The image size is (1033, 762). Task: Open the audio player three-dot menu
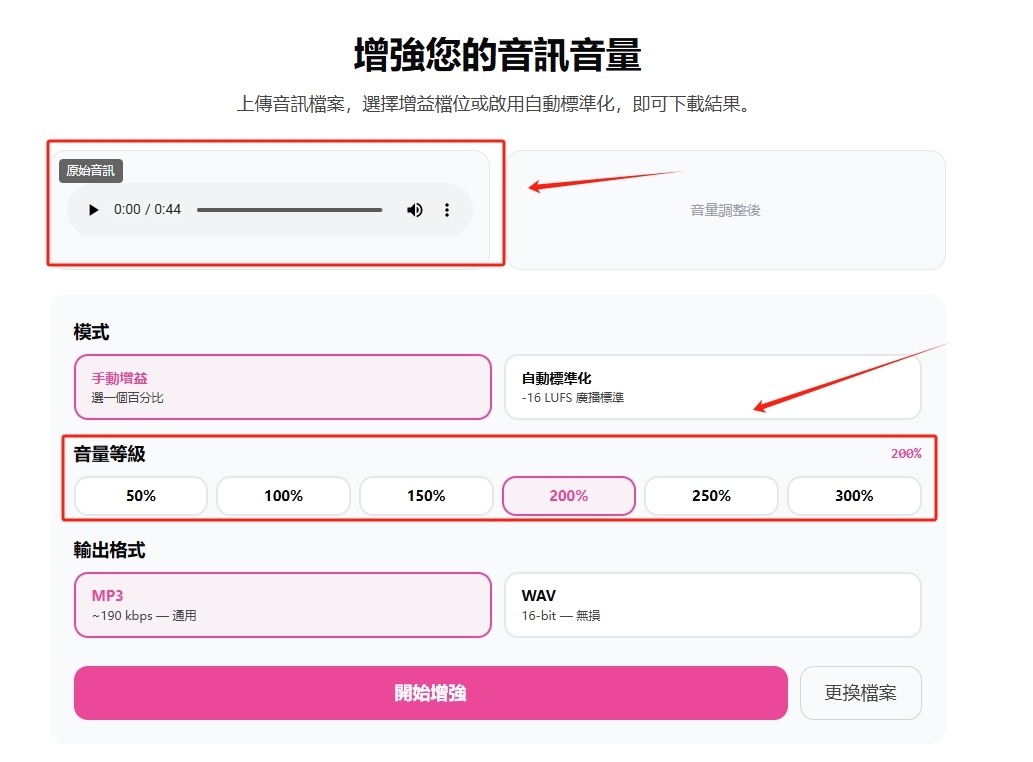coord(447,210)
